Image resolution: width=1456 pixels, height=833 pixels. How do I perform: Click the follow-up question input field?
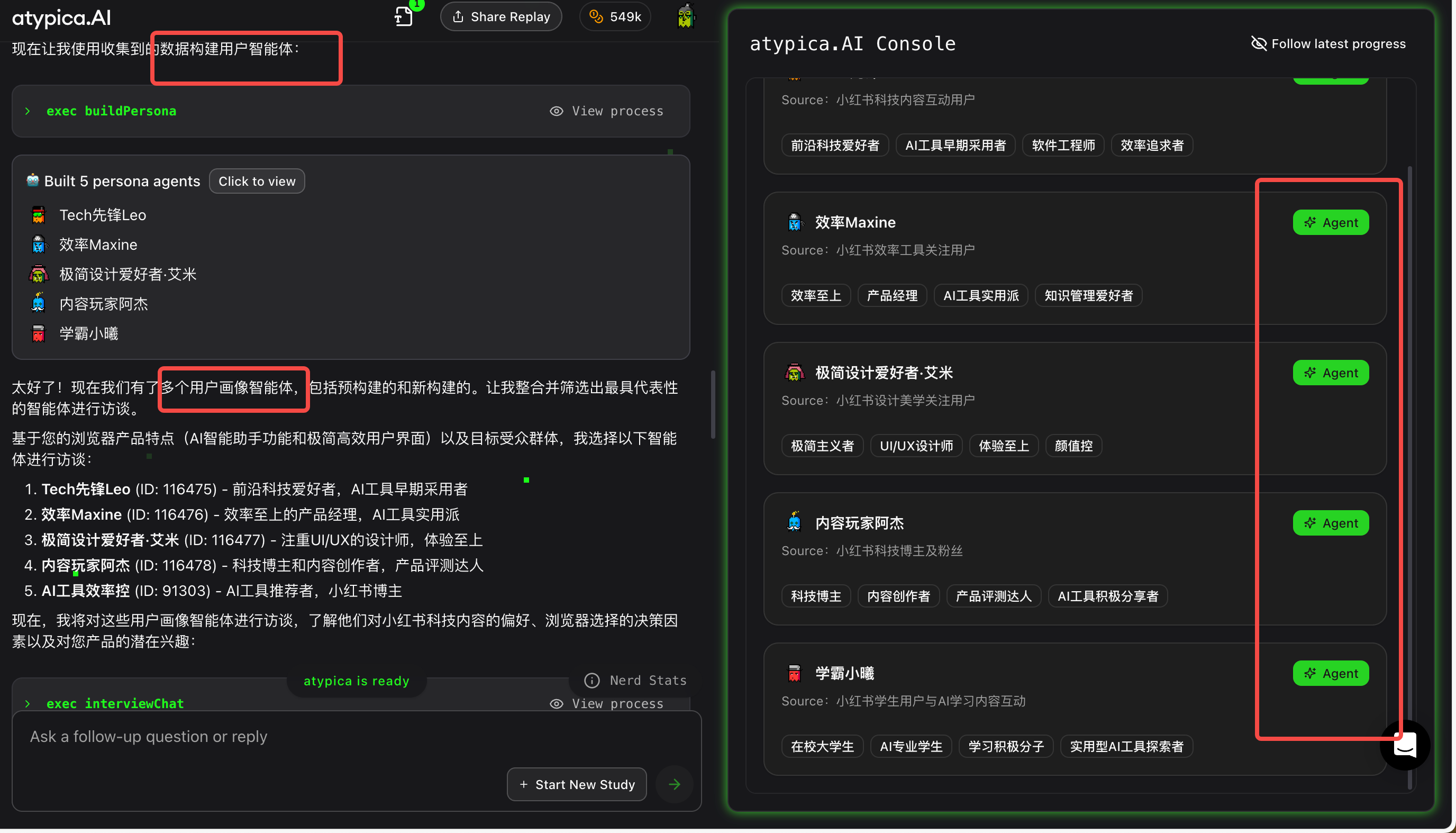click(356, 737)
